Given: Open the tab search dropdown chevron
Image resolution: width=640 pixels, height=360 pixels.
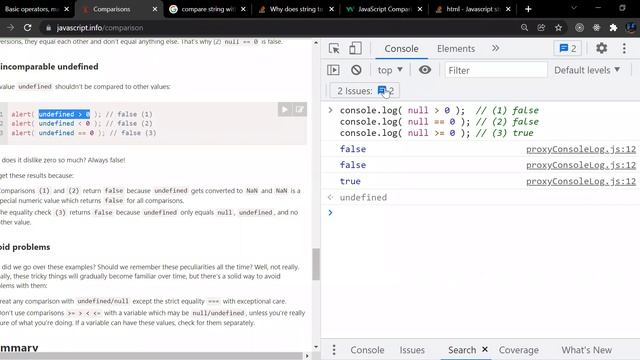Looking at the screenshot, I should click(574, 8).
